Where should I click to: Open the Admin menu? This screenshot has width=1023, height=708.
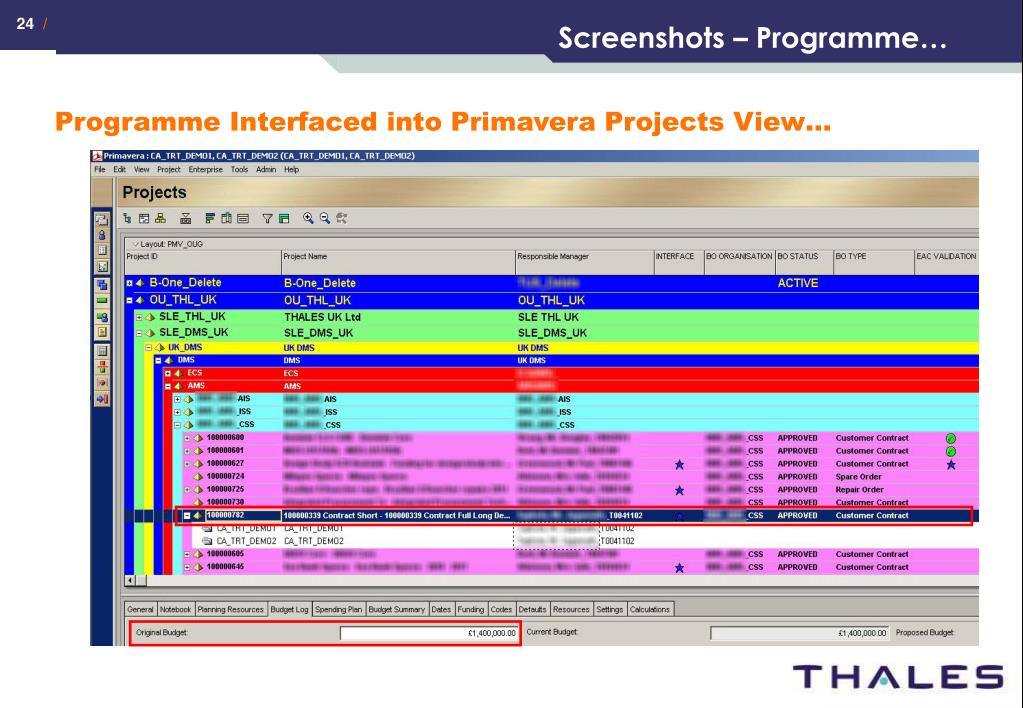pyautogui.click(x=266, y=170)
